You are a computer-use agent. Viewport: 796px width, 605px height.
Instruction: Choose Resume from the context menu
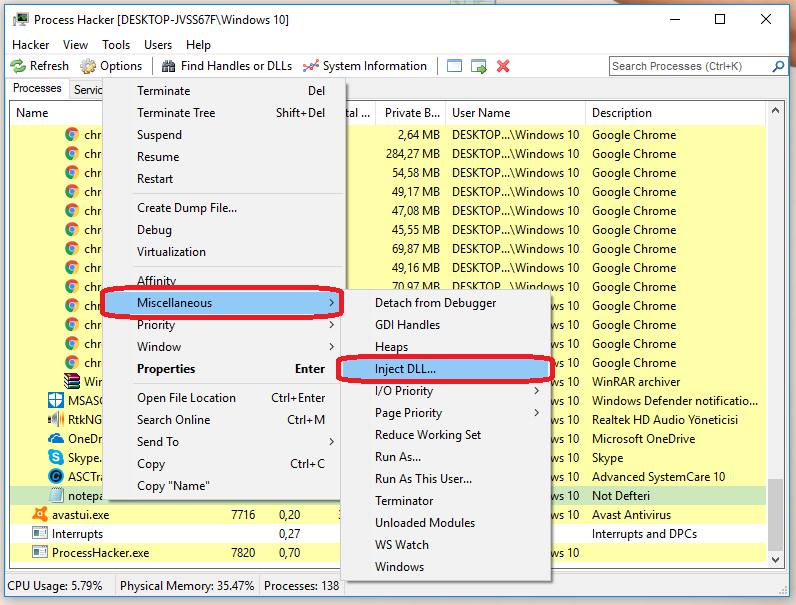224,157
